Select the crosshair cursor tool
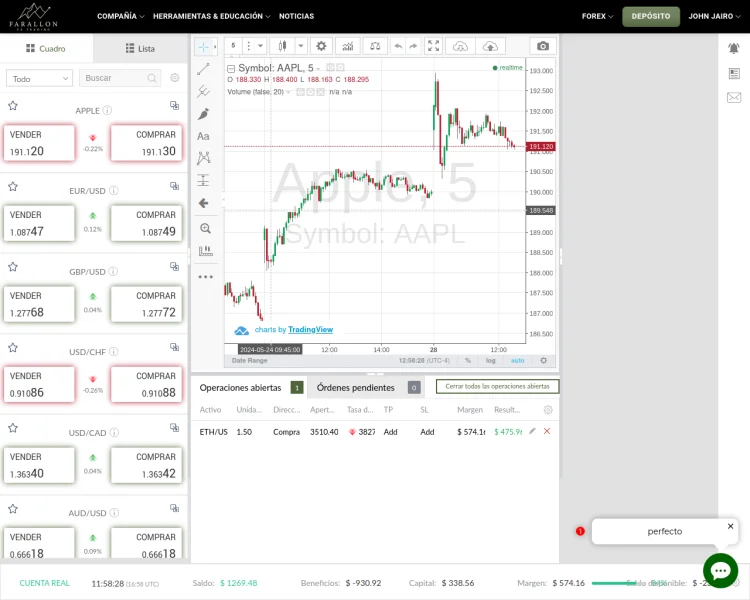The width and height of the screenshot is (750, 600). click(203, 47)
